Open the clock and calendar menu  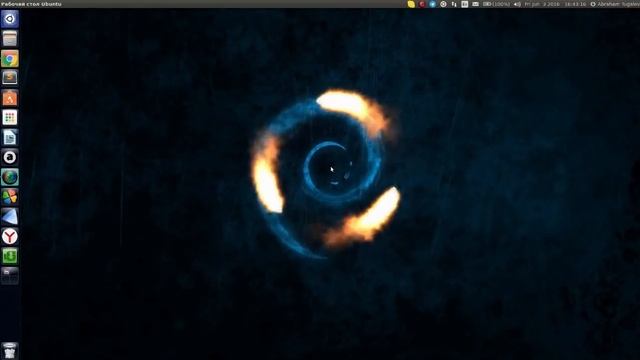tap(555, 4)
